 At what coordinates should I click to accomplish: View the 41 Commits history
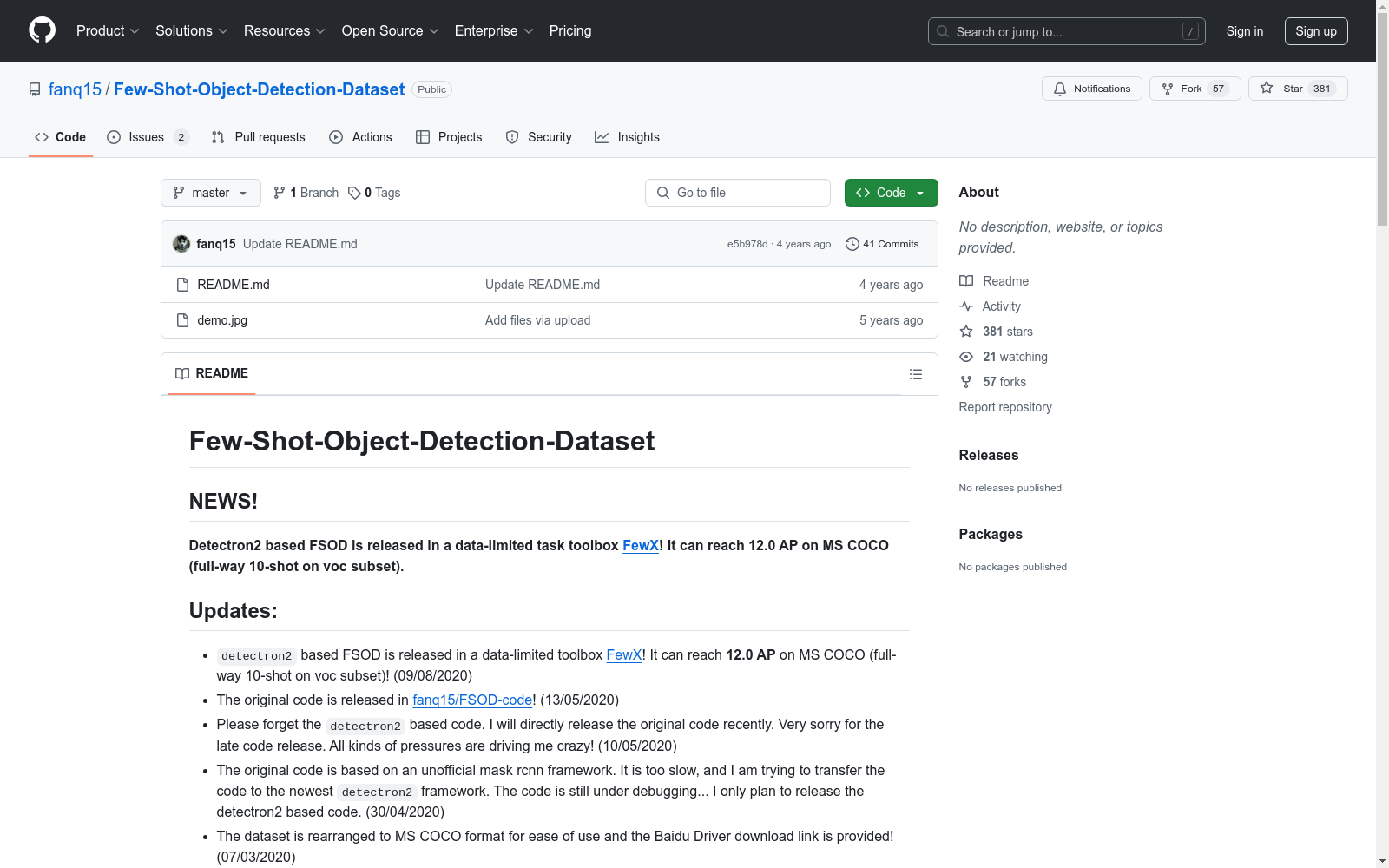pos(882,244)
